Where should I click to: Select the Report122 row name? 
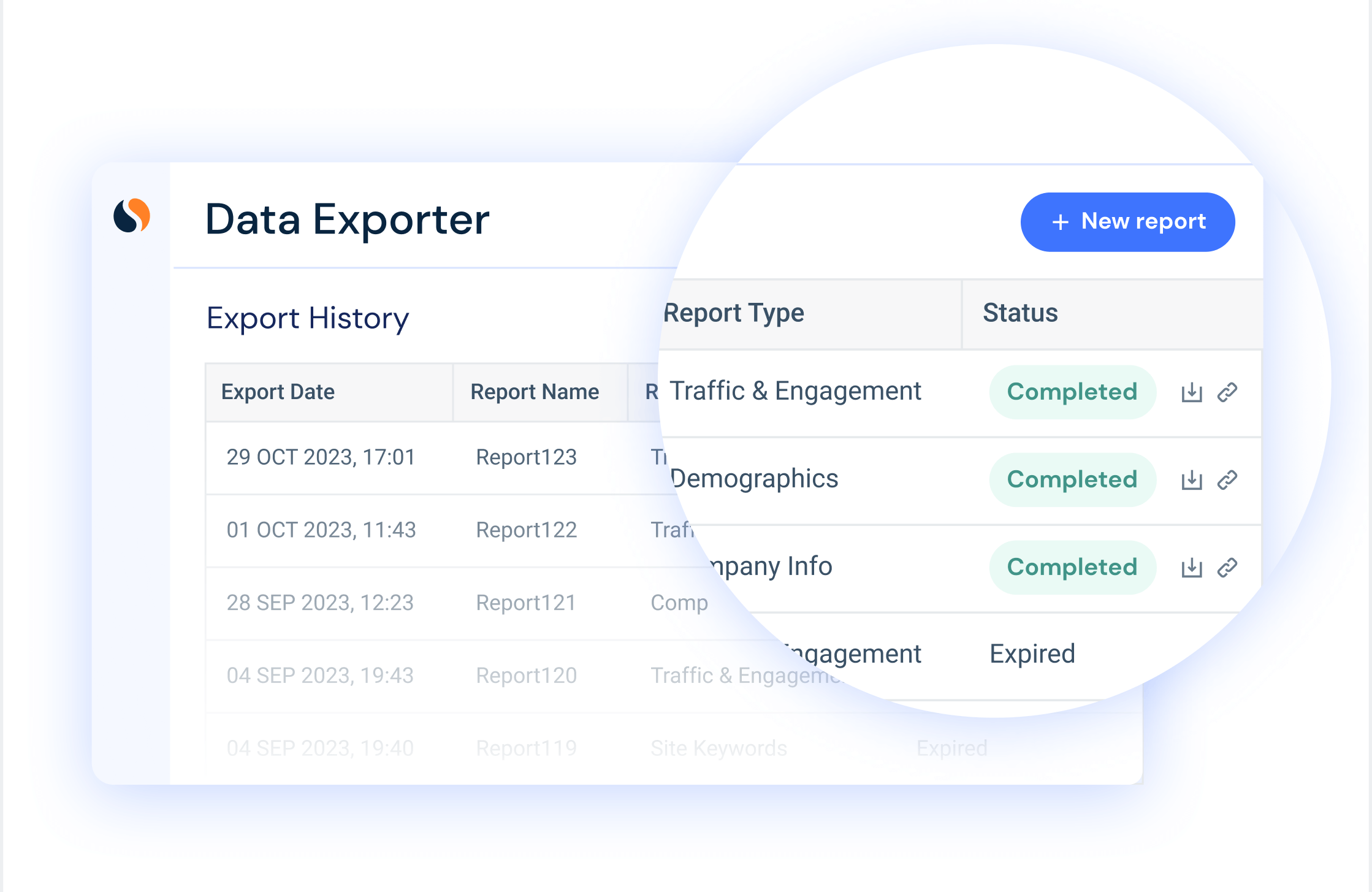click(x=526, y=530)
